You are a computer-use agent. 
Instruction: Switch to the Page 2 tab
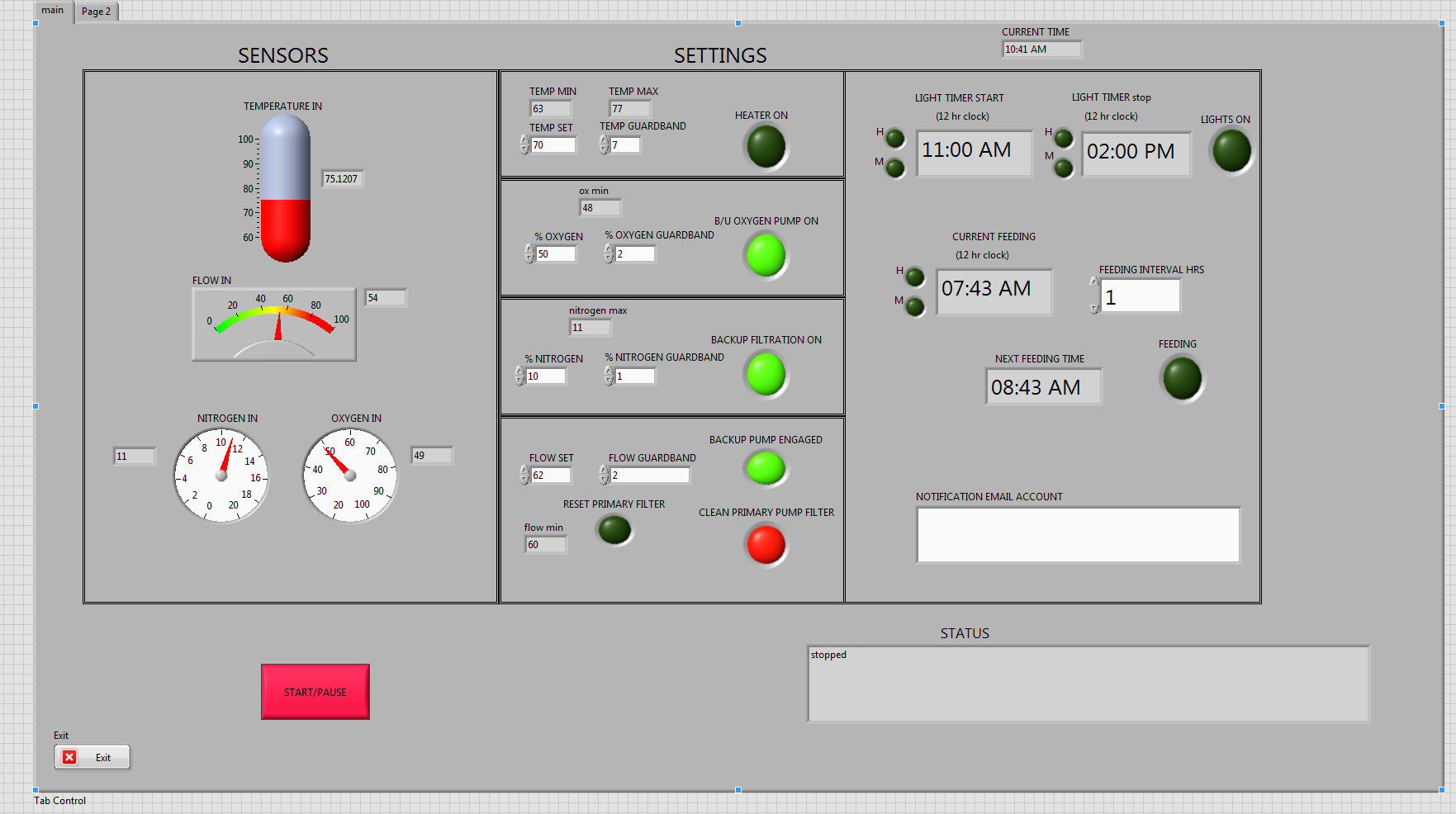97,12
